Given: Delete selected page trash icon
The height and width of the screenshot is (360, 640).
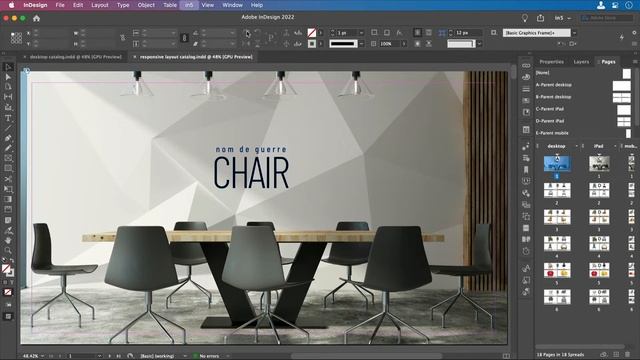Looking at the screenshot, I should [x=628, y=354].
